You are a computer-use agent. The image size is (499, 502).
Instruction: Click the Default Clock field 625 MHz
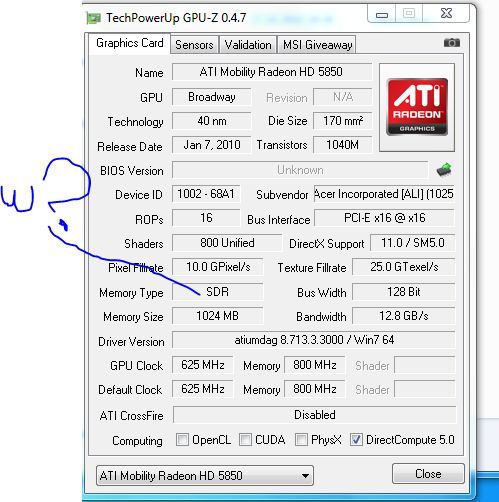point(202,389)
